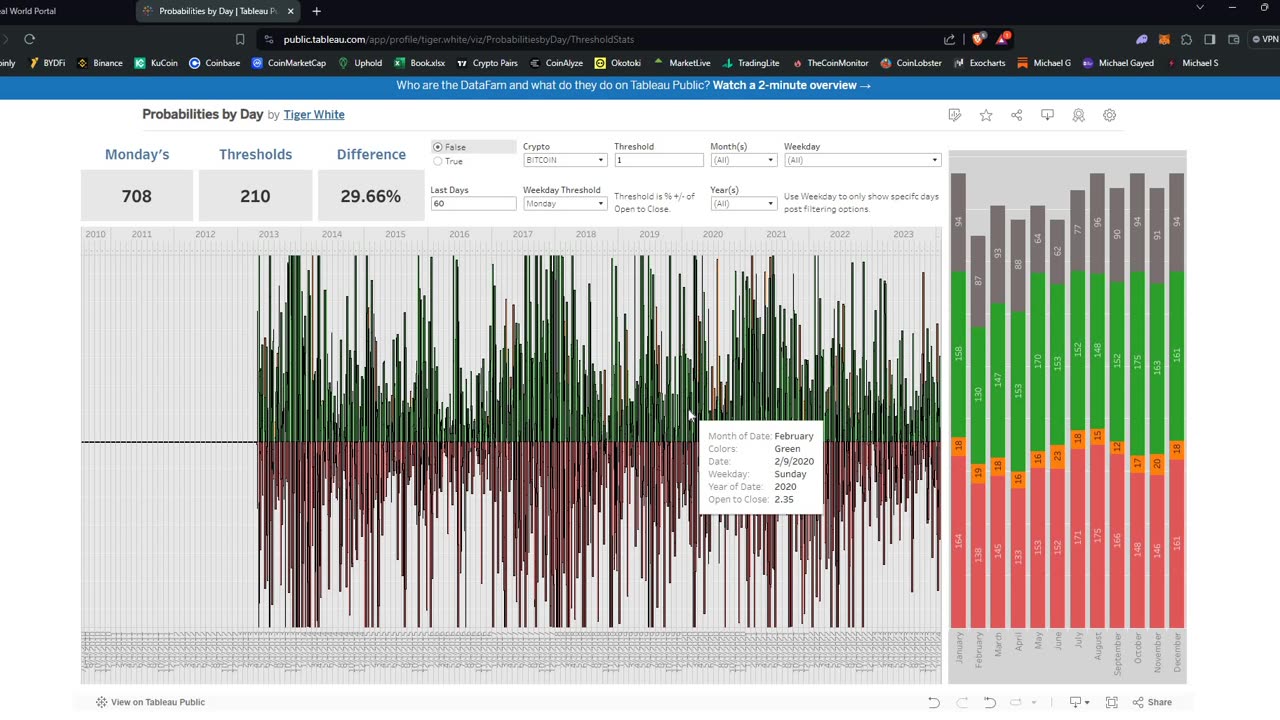
Task: Click share icon in viz header
Action: click(1017, 115)
